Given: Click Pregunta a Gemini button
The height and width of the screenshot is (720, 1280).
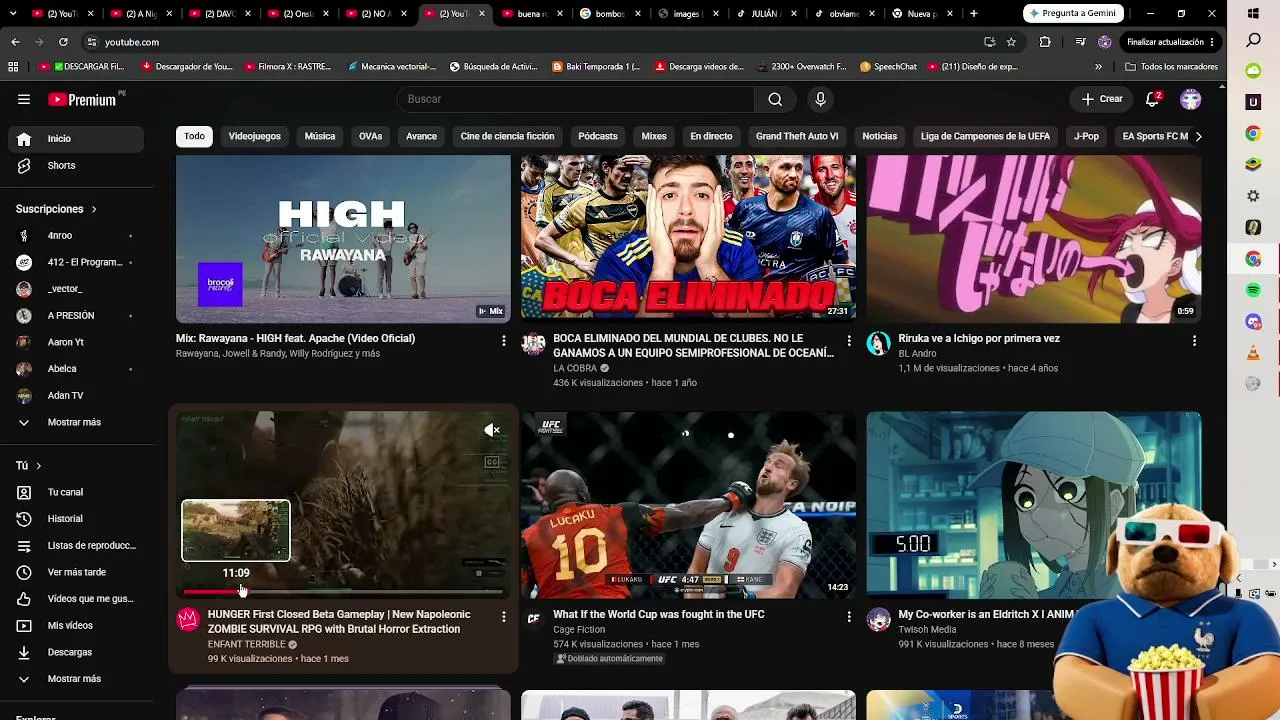Looking at the screenshot, I should [x=1074, y=14].
